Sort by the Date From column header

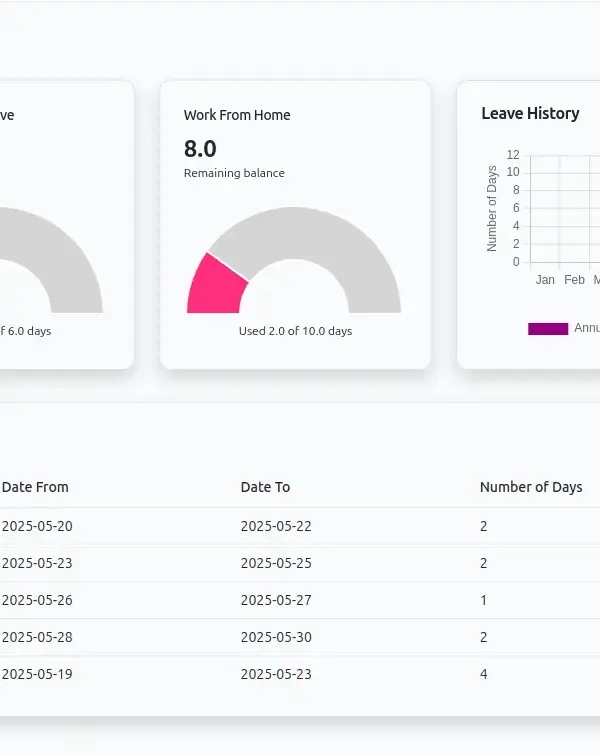coord(35,487)
